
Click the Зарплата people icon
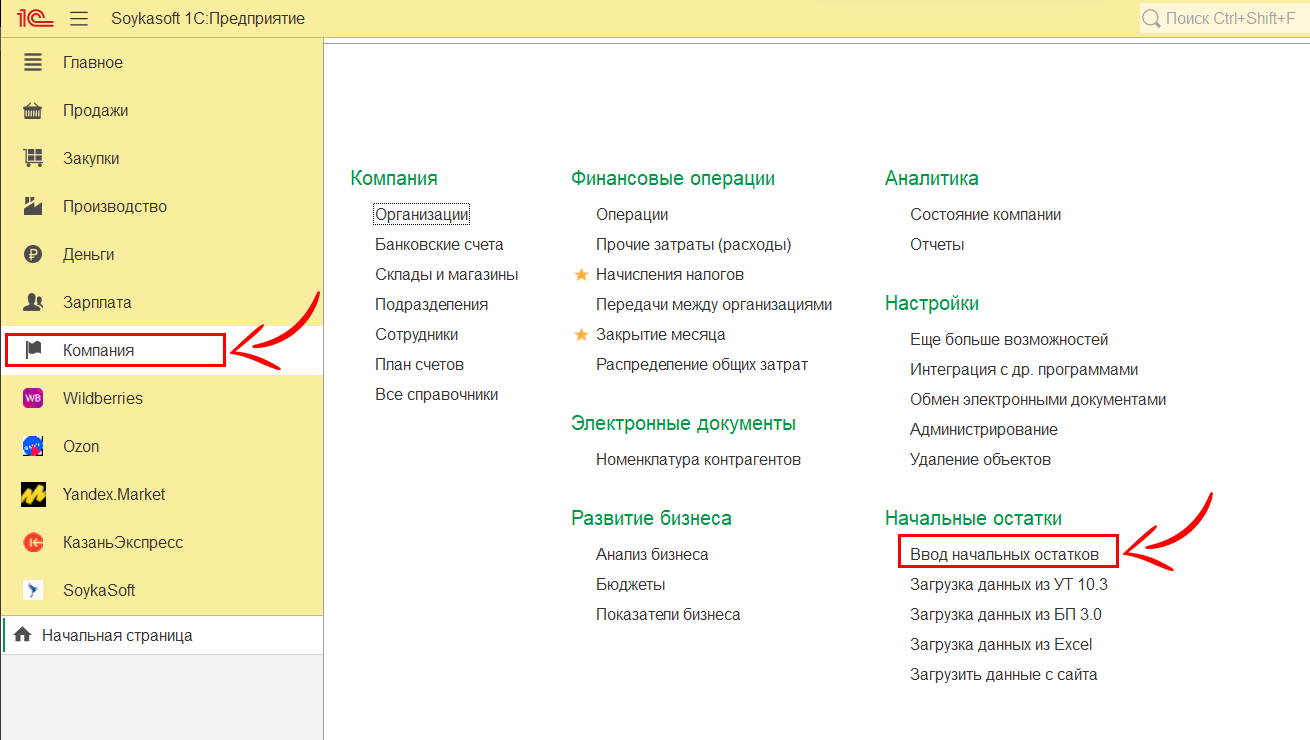click(33, 302)
